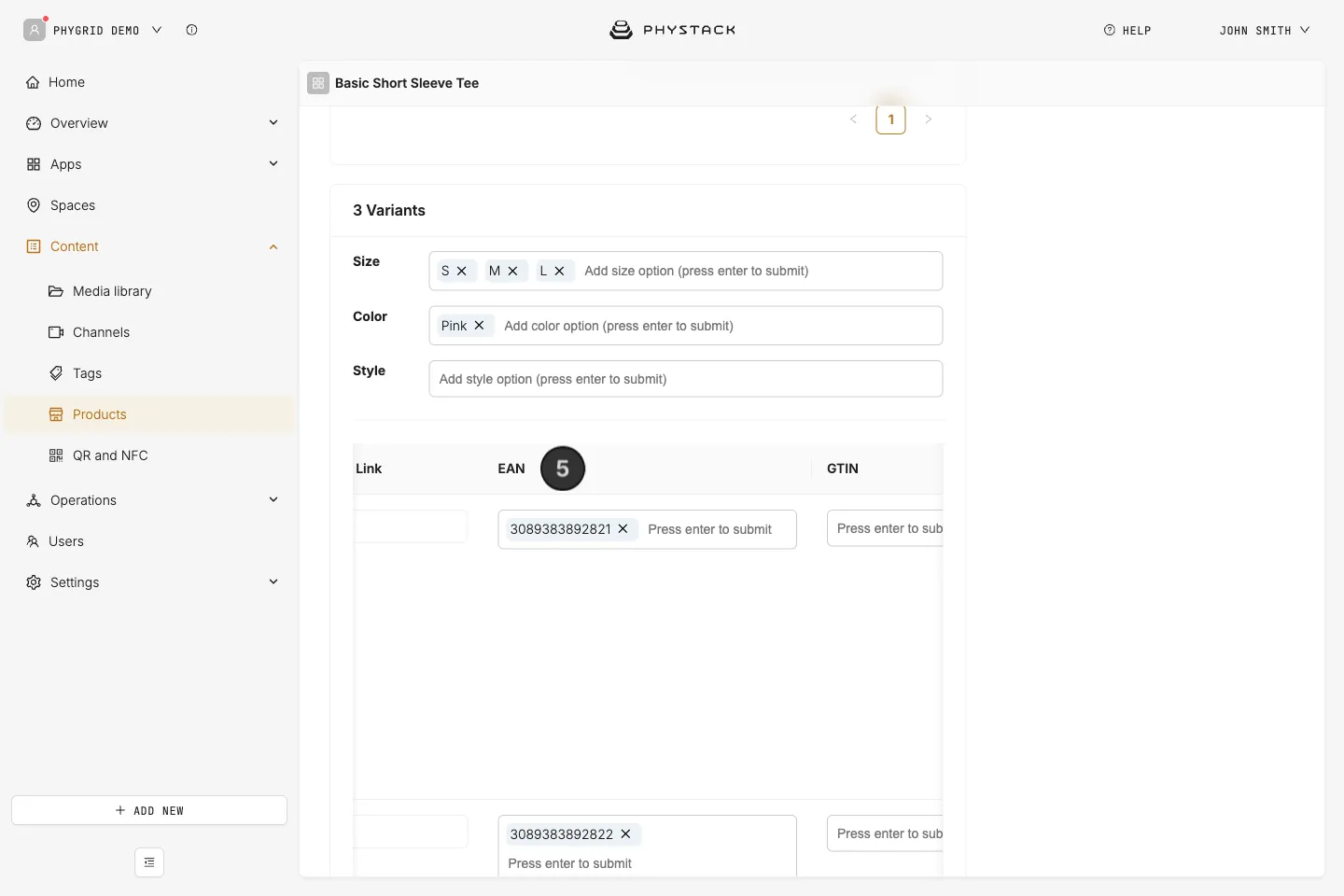
Task: Click the EAN column header
Action: pos(511,469)
